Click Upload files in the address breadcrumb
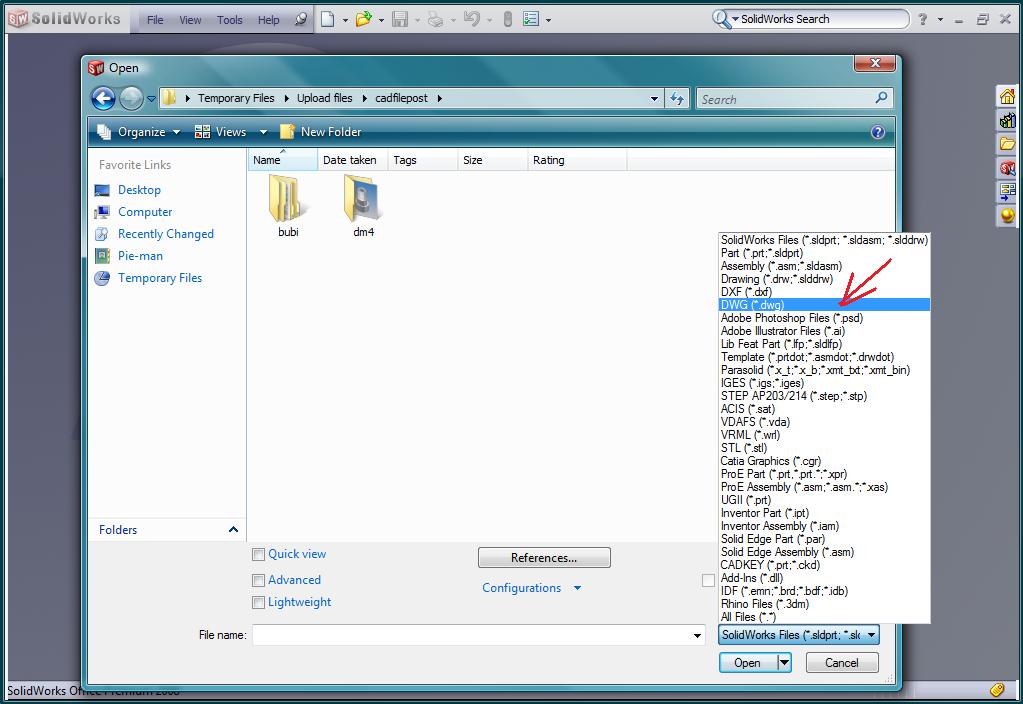Image resolution: width=1023 pixels, height=704 pixels. tap(324, 98)
